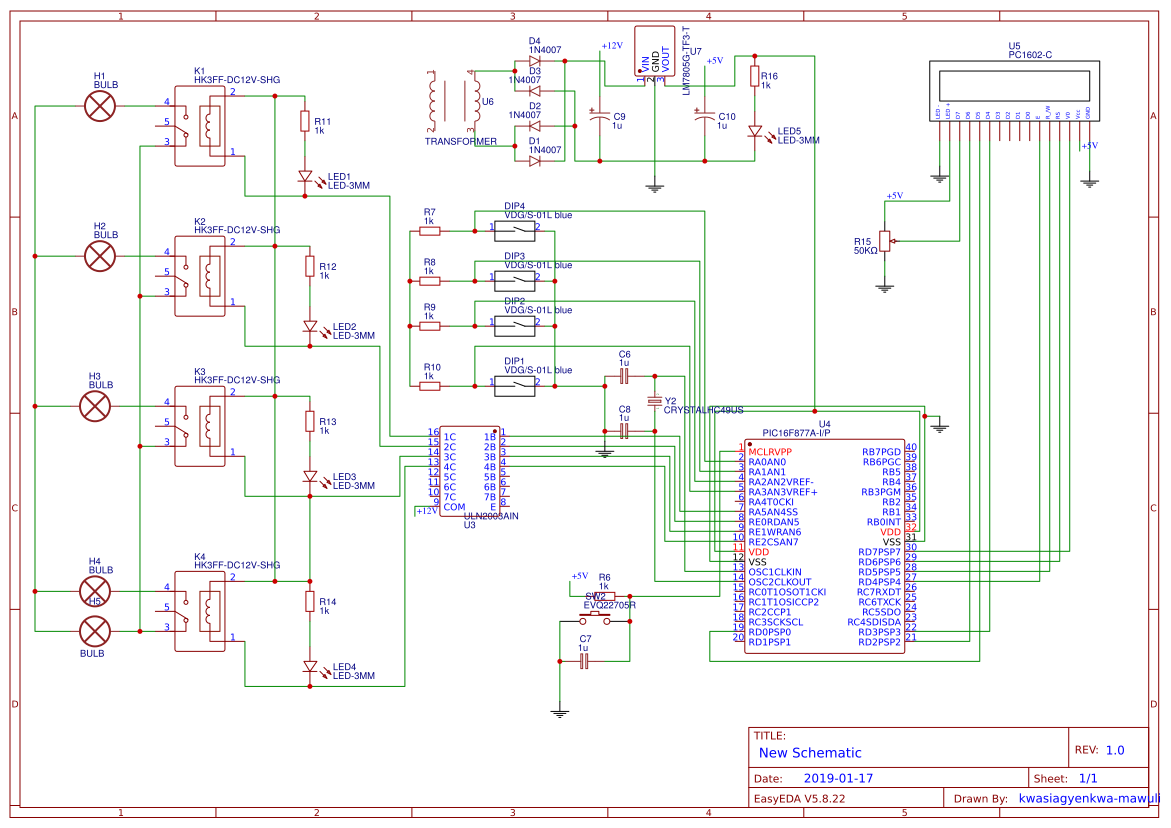Click the date 2019-01-17 field

tap(838, 778)
